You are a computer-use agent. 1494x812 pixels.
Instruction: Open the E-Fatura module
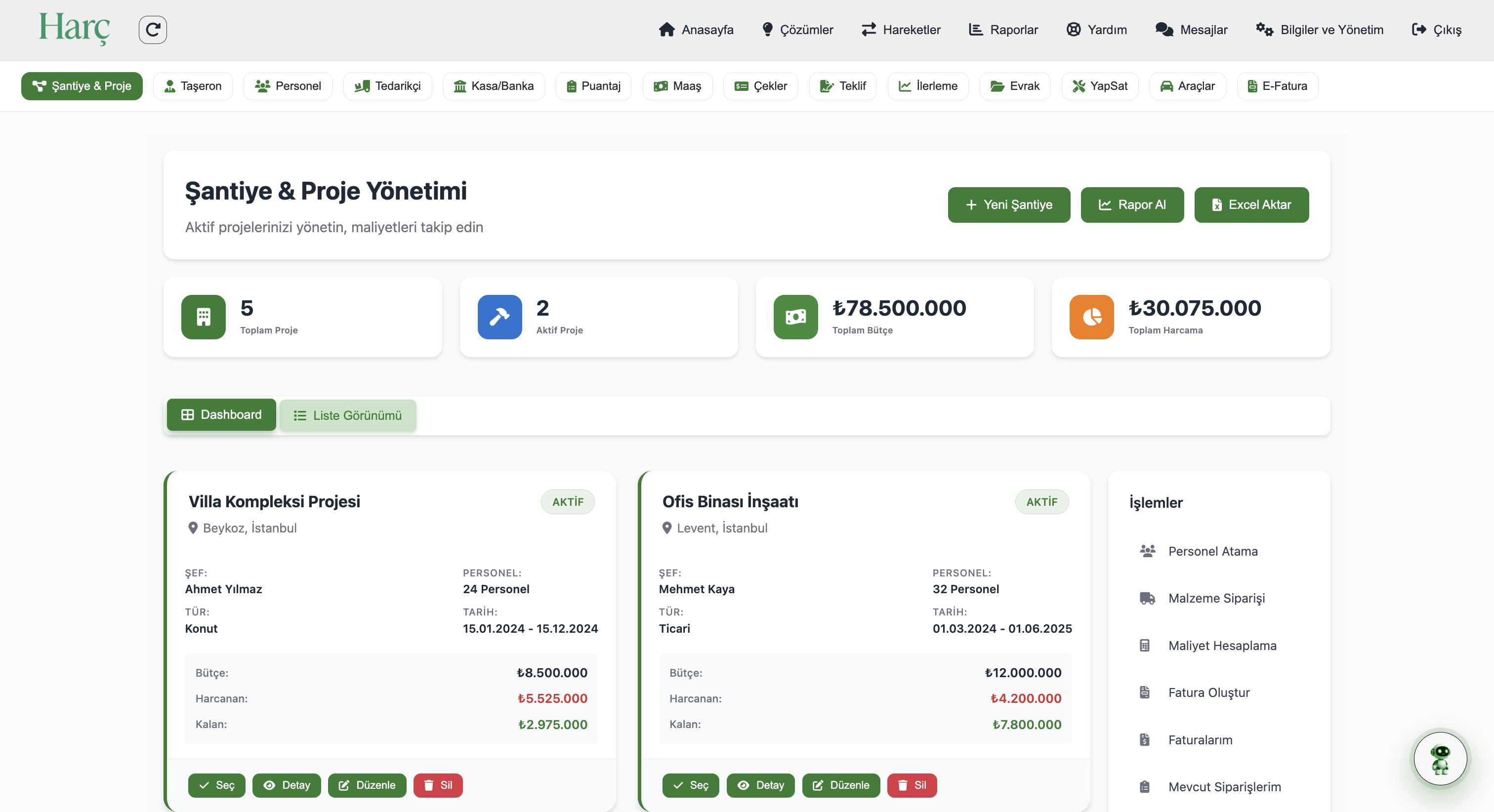(1277, 86)
